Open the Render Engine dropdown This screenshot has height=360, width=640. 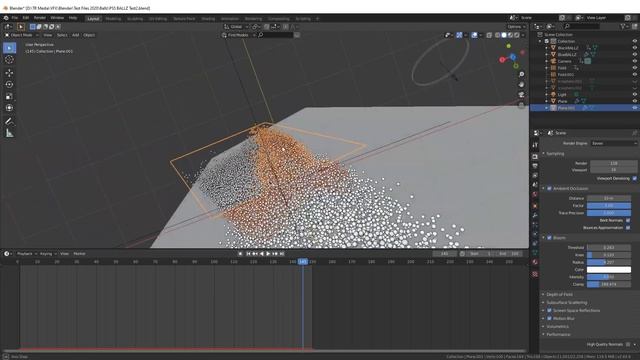click(614, 143)
